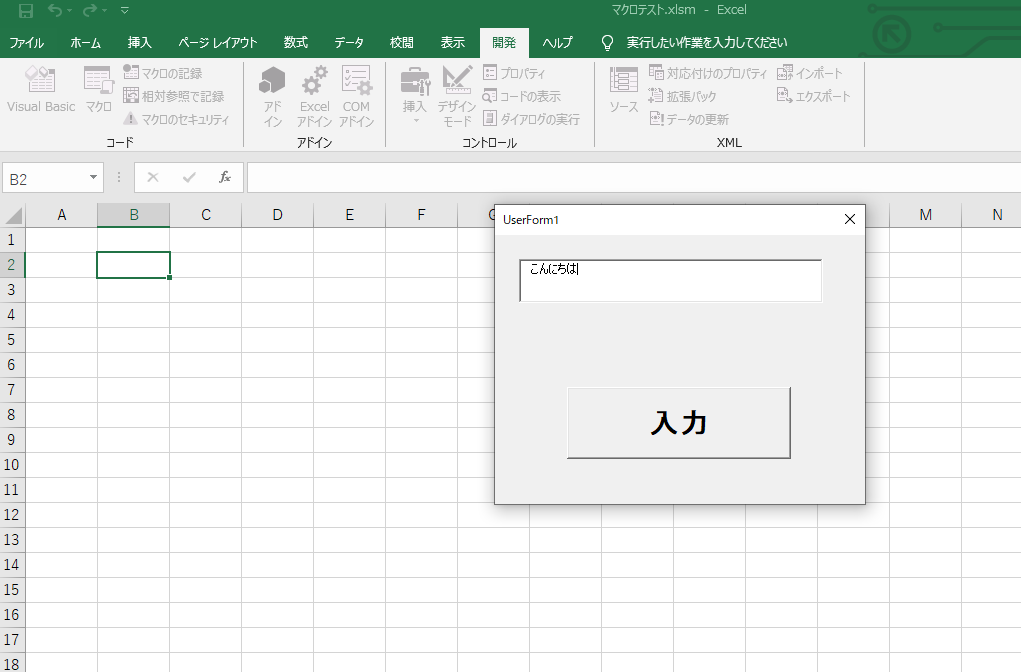Viewport: 1021px width, 672px height.
Task: Select column M header
Action: (x=925, y=215)
